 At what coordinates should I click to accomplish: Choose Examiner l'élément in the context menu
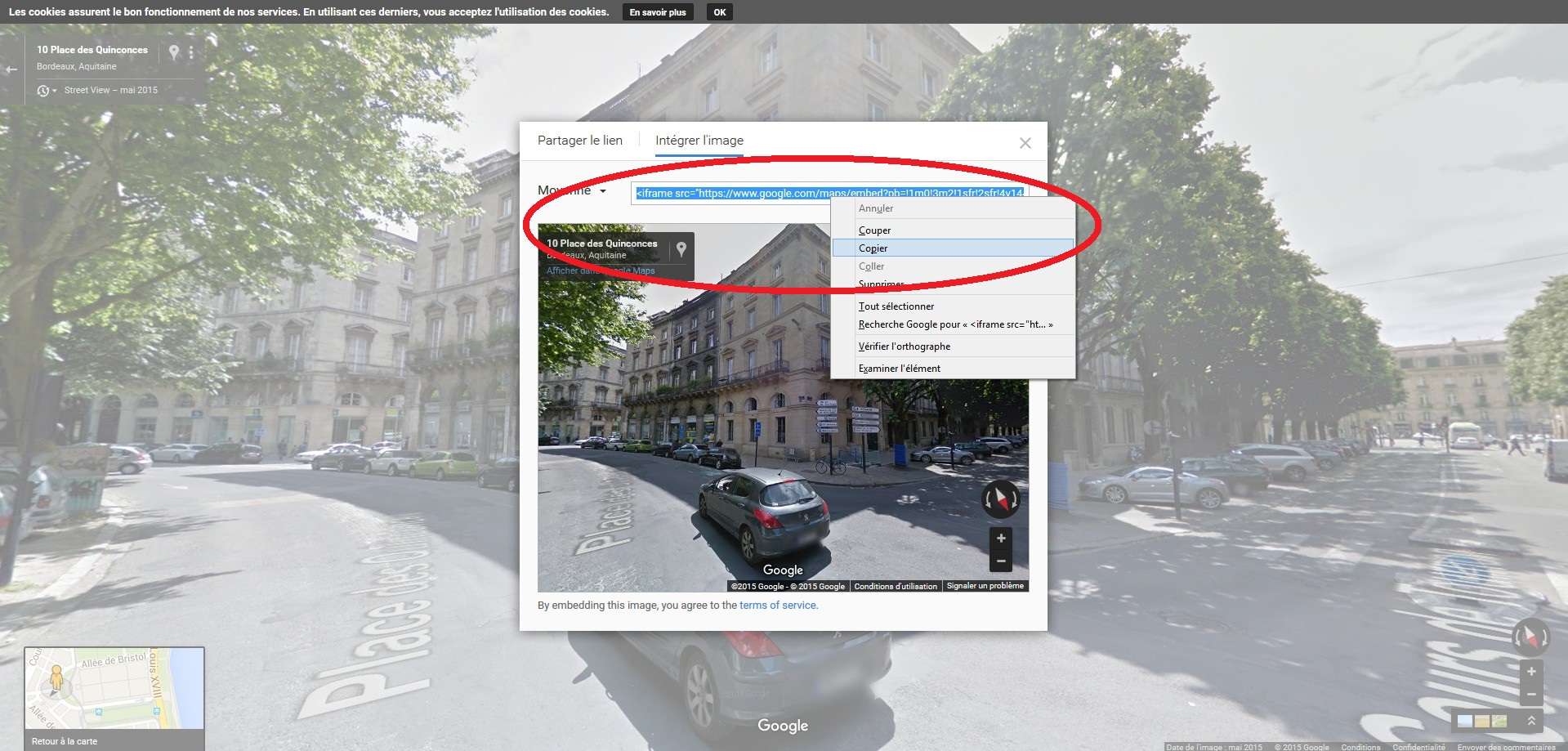pos(953,369)
